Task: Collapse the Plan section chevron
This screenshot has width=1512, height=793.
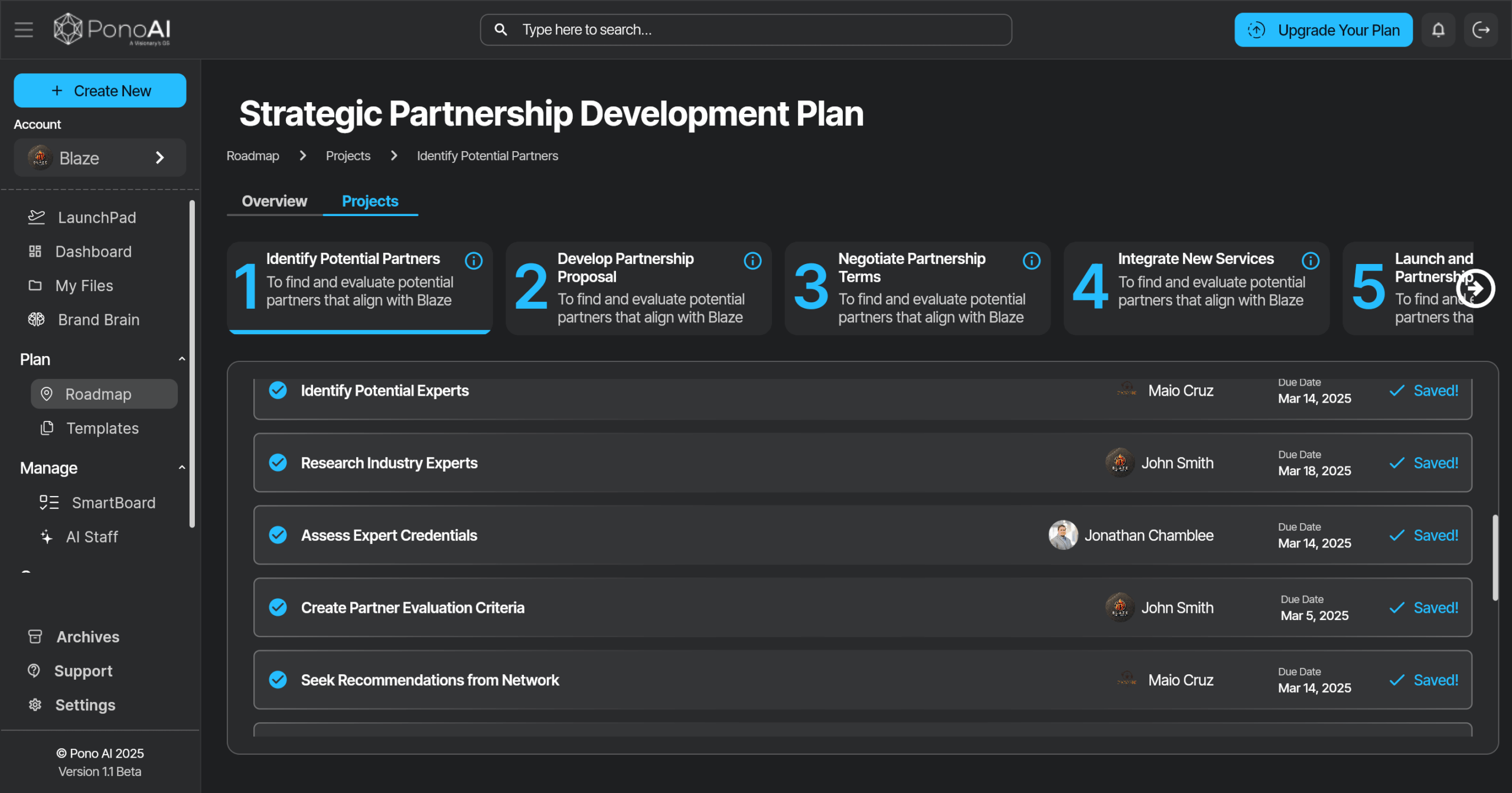Action: click(x=182, y=359)
